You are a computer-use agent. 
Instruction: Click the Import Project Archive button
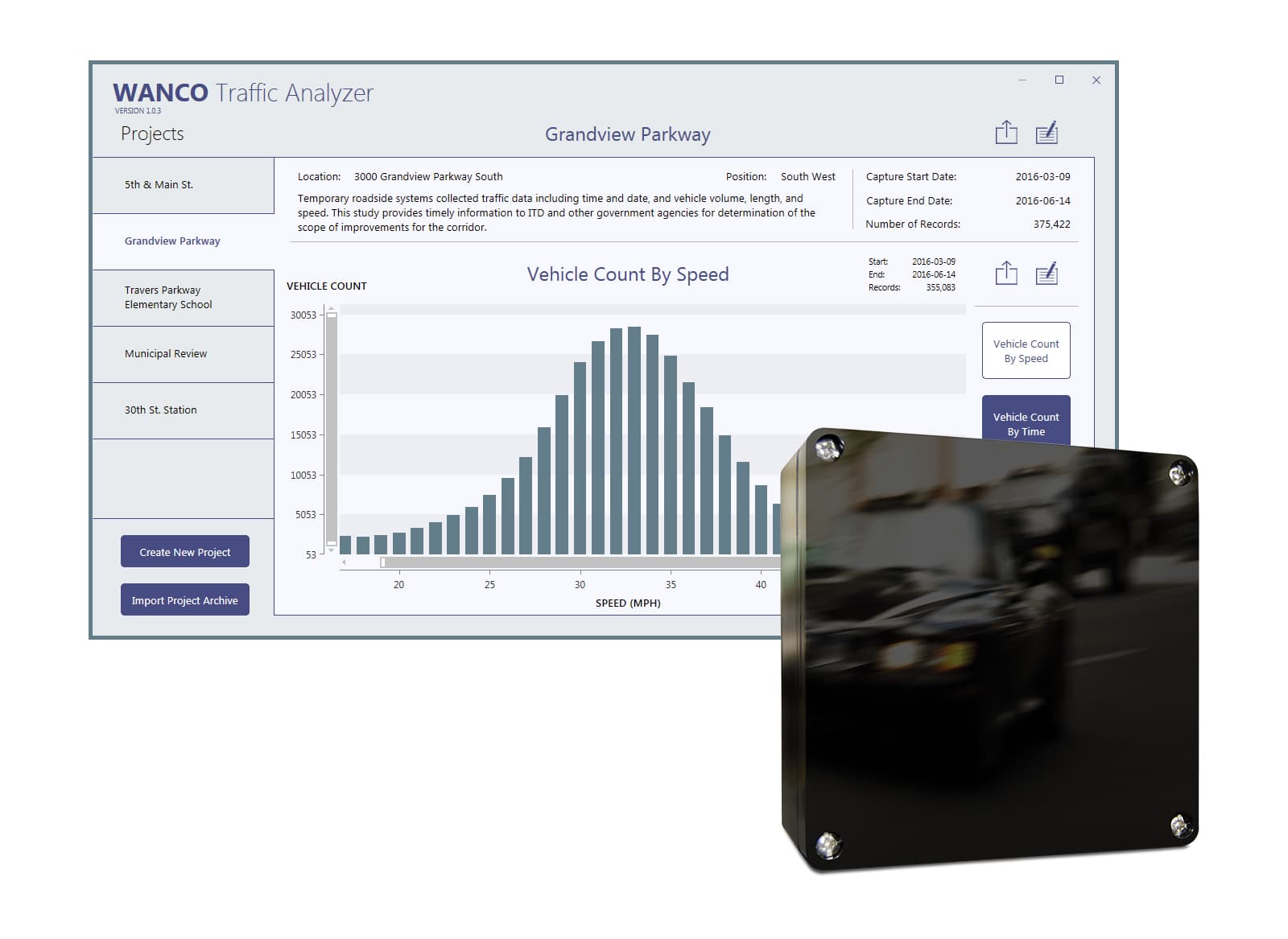coord(185,600)
